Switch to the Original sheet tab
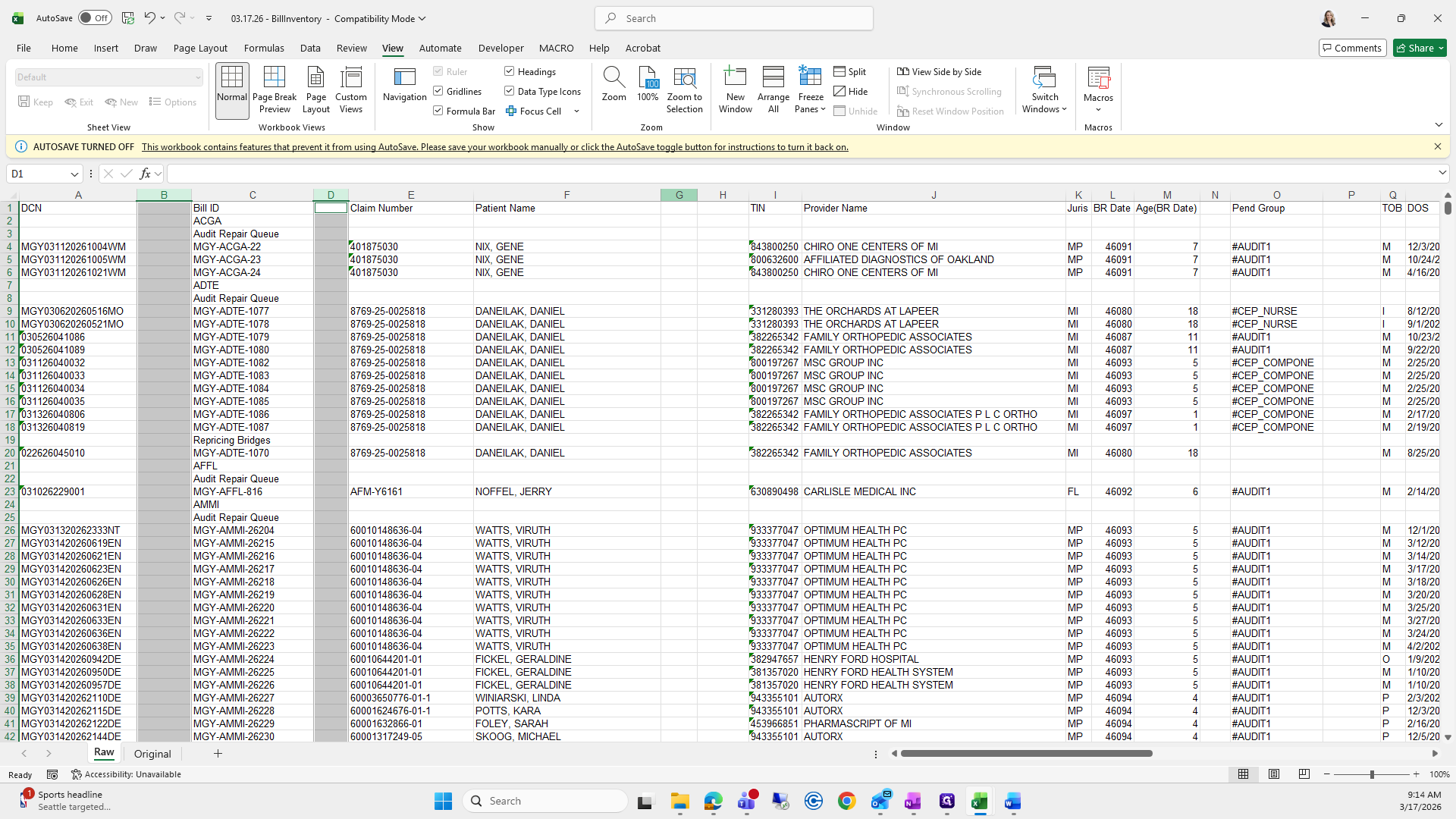 pyautogui.click(x=152, y=754)
